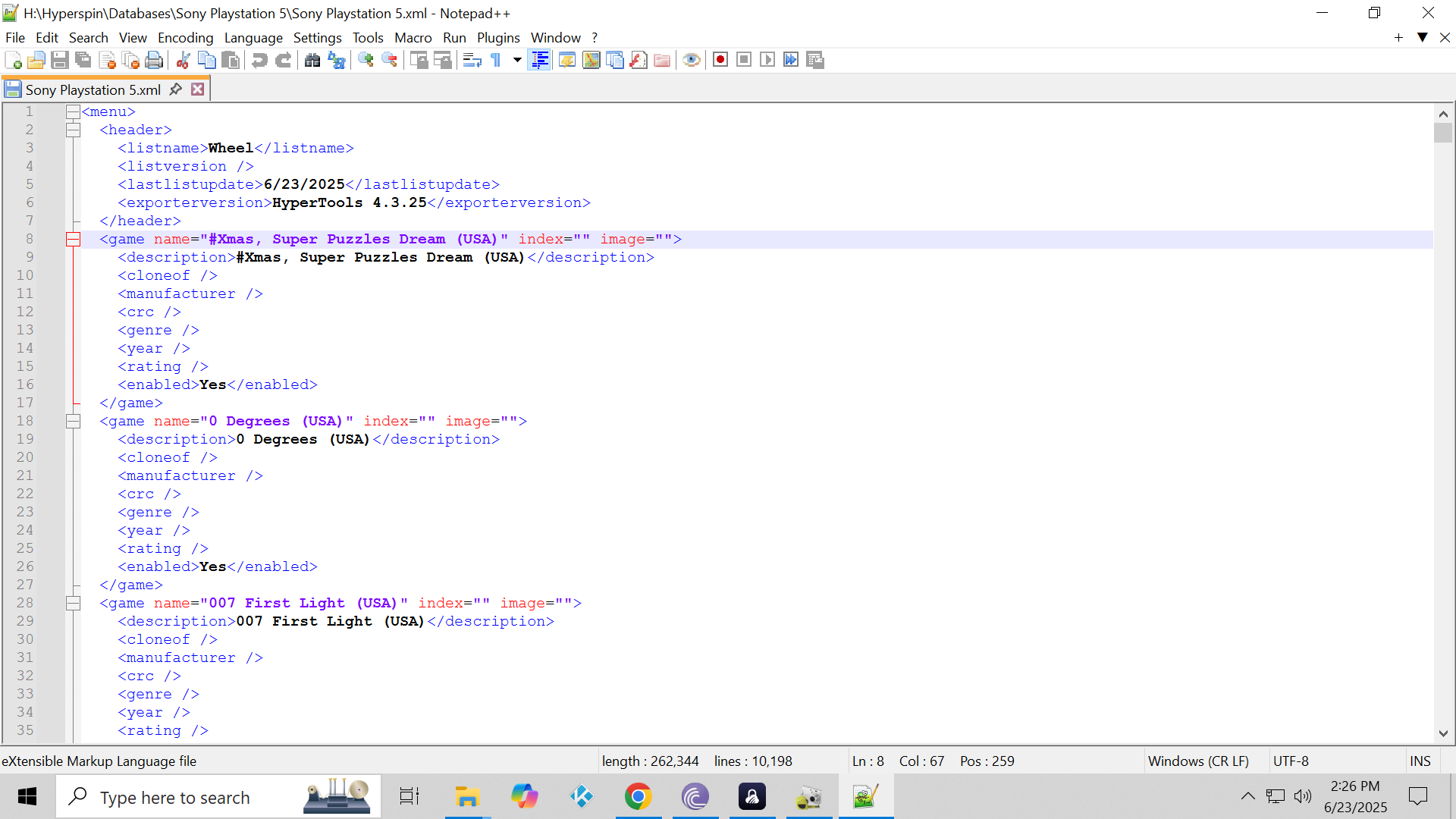Click UTF-8 encoding in status bar
Screen dimensions: 1456x819
[1291, 761]
